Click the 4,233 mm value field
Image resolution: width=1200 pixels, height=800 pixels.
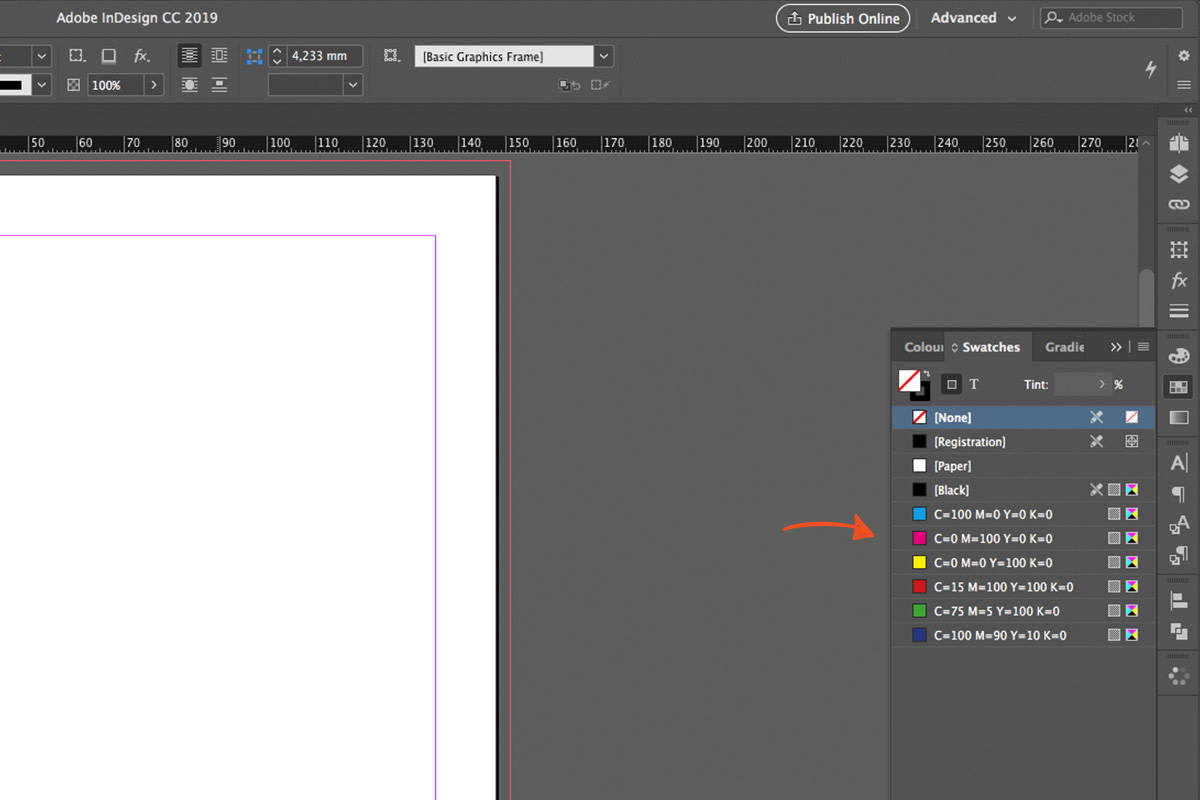(x=324, y=57)
